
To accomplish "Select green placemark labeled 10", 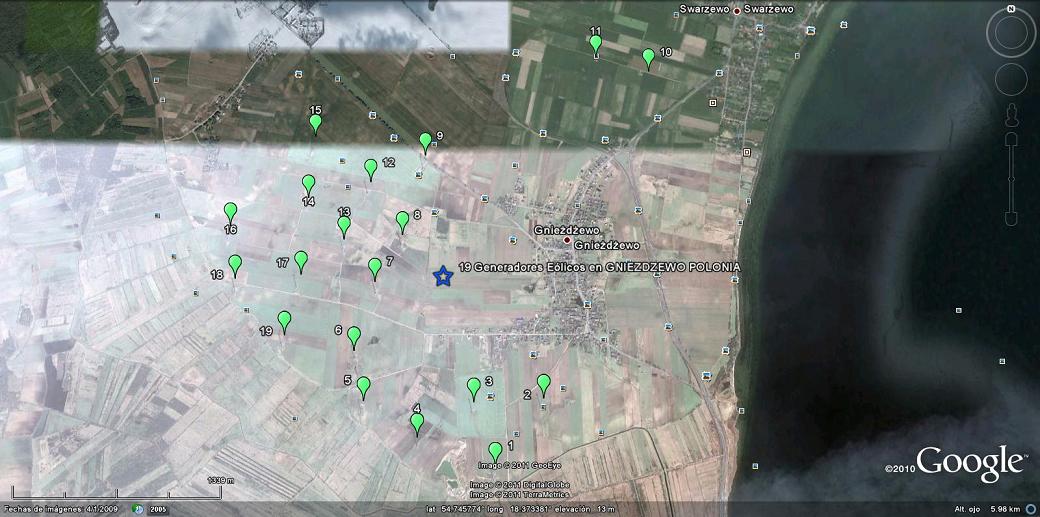I will [x=649, y=58].
